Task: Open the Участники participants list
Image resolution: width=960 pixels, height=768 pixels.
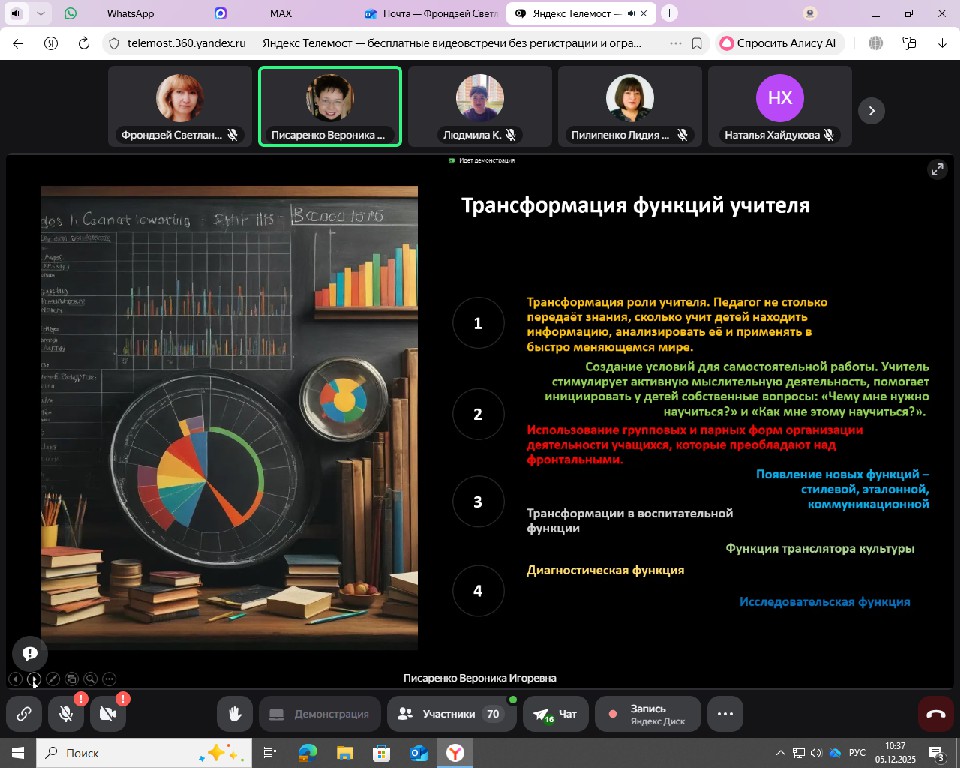Action: point(449,714)
